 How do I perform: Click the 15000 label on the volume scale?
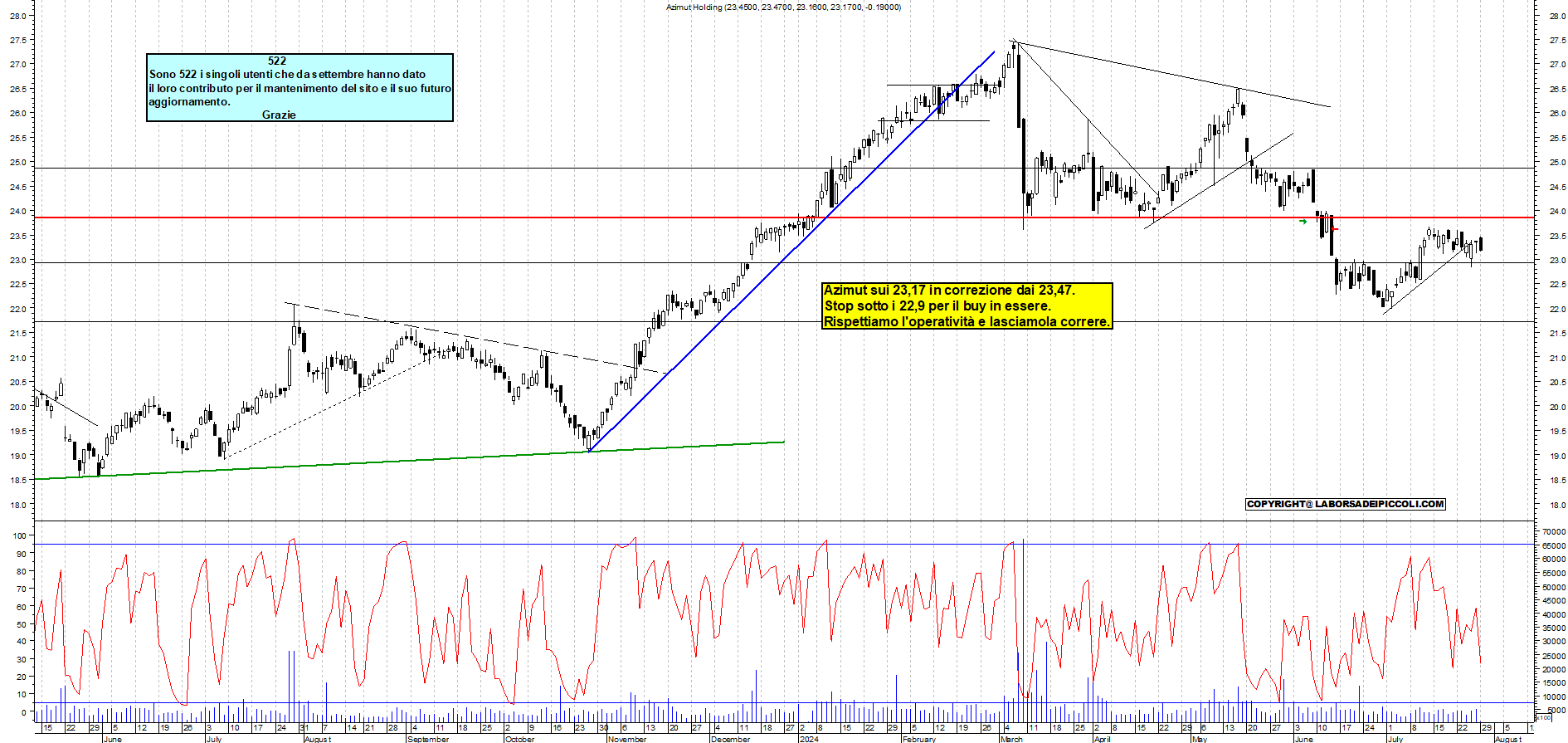(1554, 683)
